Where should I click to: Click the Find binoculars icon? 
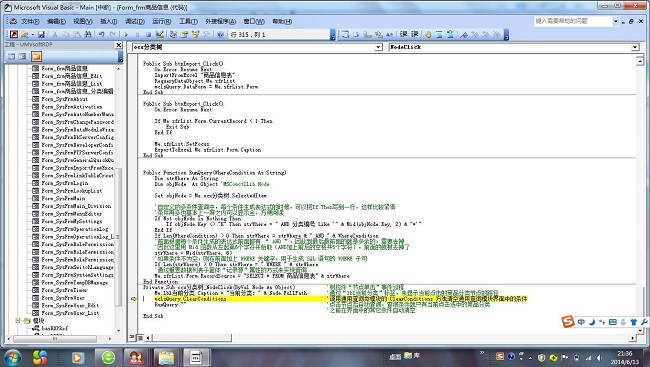click(88, 34)
